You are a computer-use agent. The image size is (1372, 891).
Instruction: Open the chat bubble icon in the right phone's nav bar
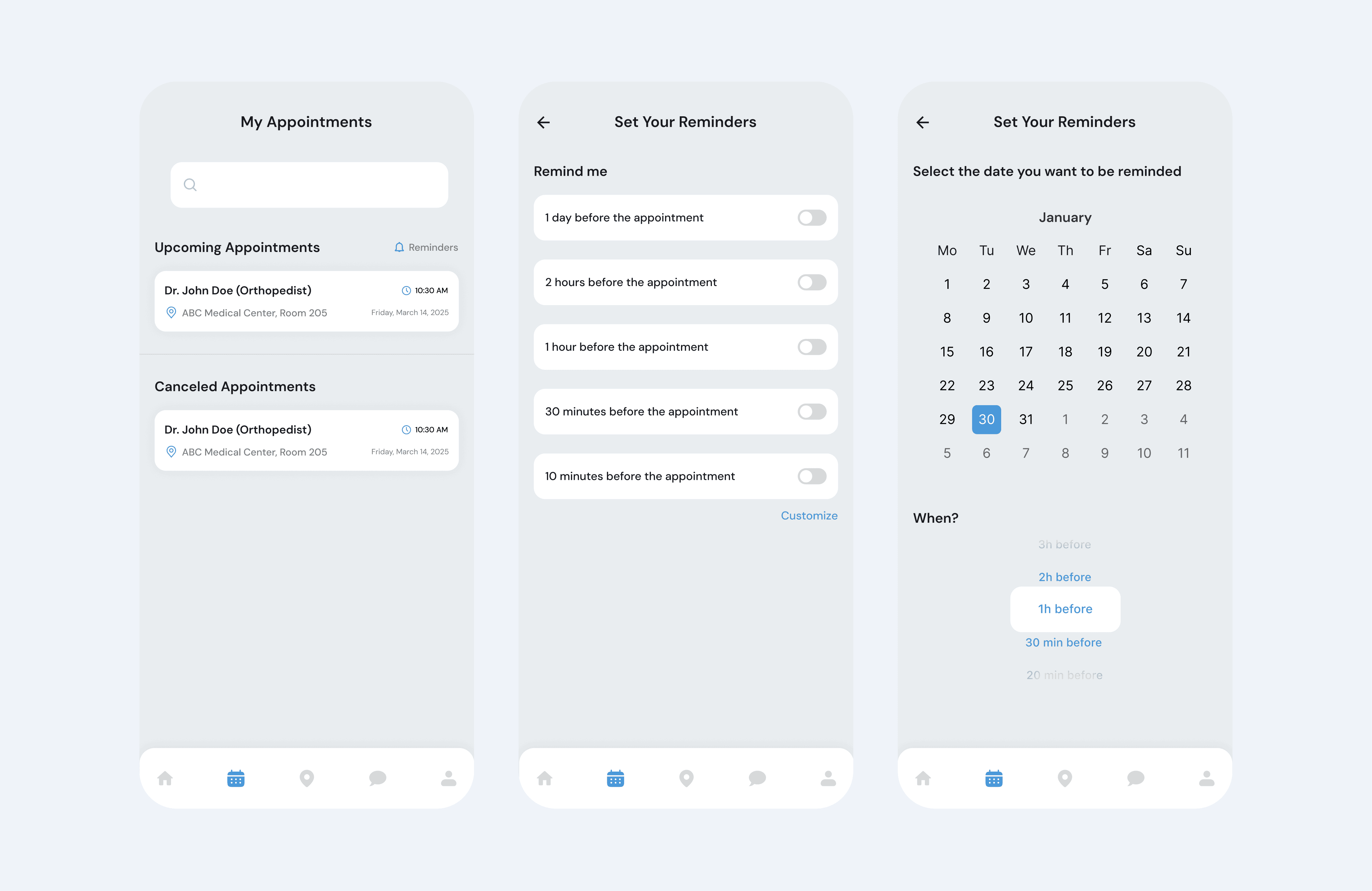[1136, 779]
